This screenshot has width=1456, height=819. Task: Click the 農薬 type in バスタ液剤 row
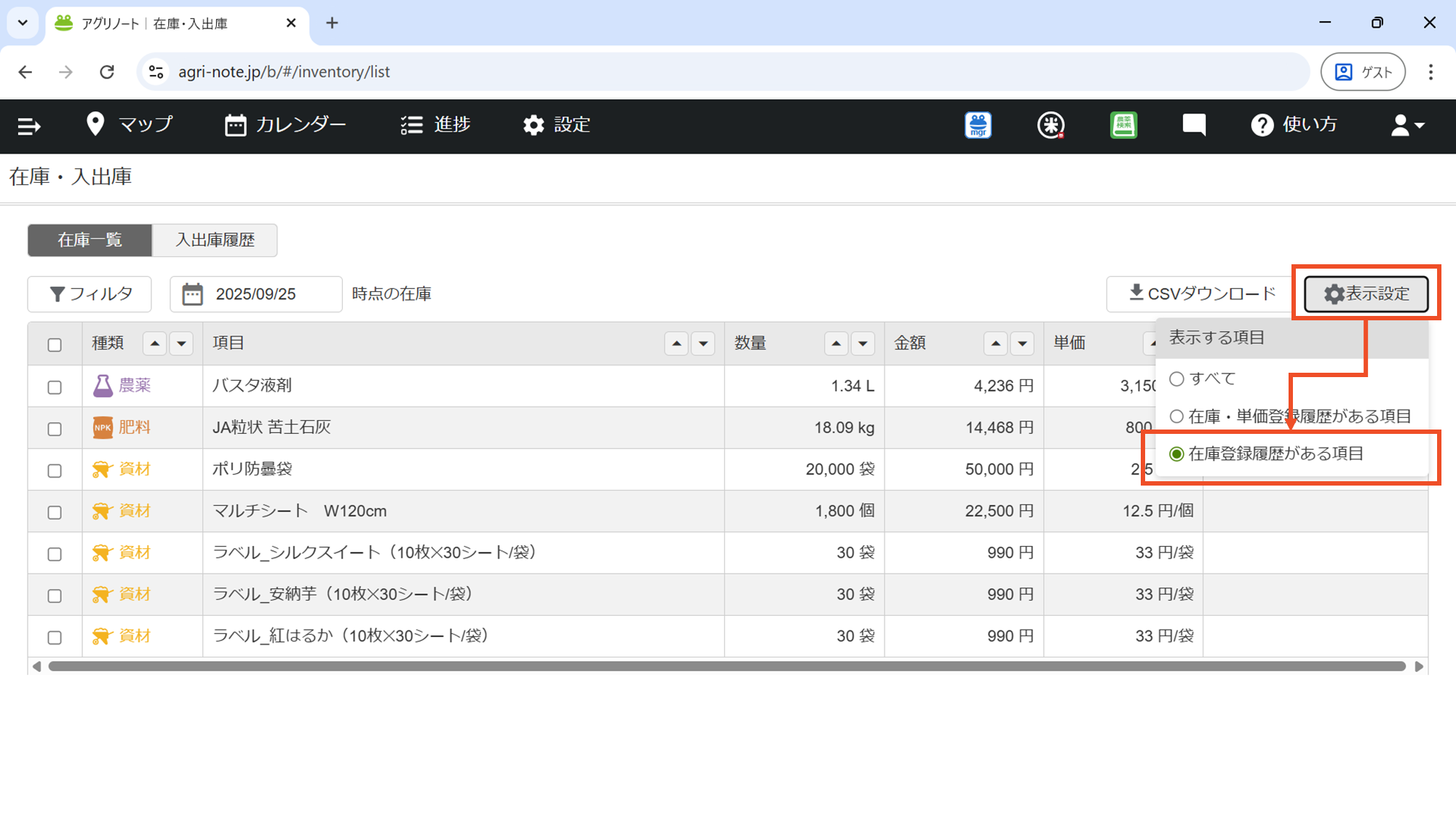[x=122, y=386]
